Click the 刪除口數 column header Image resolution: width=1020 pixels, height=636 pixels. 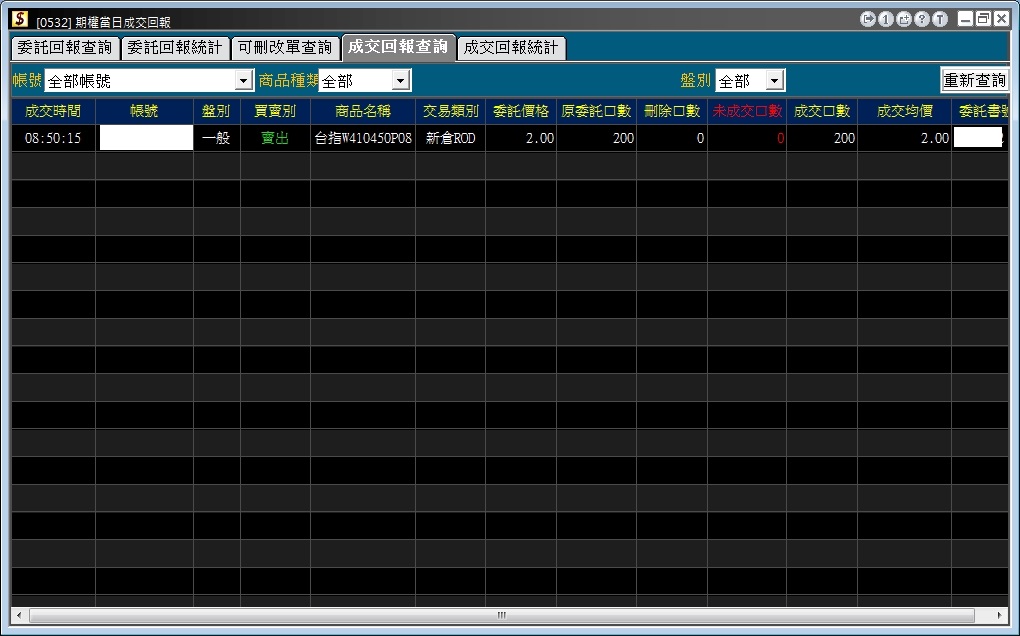coord(672,111)
